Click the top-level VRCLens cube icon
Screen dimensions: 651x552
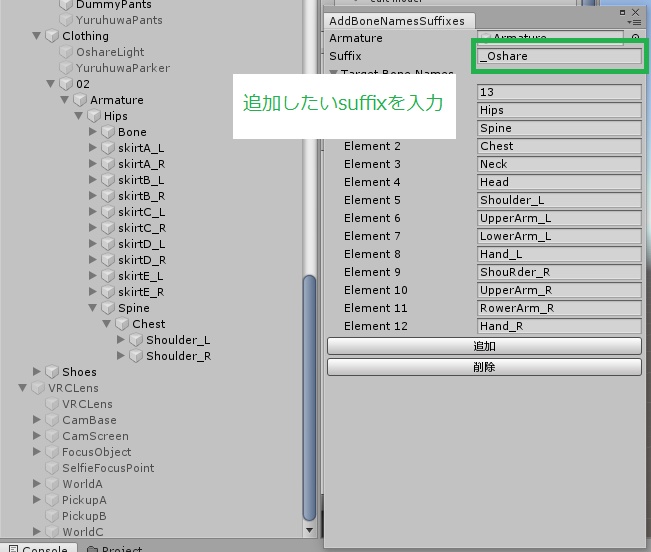pyautogui.click(x=38, y=388)
